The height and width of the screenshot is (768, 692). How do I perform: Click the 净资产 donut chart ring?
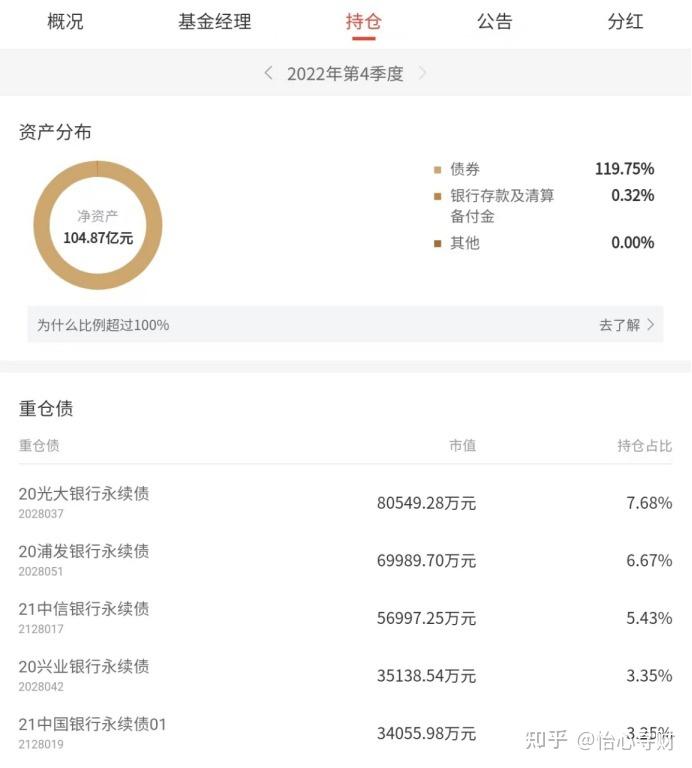[x=97, y=225]
